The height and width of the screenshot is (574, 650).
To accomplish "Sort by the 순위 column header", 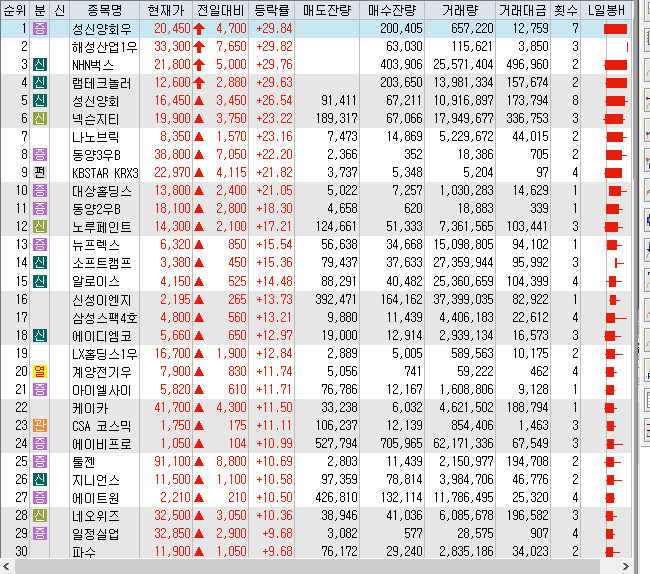I will [15, 10].
